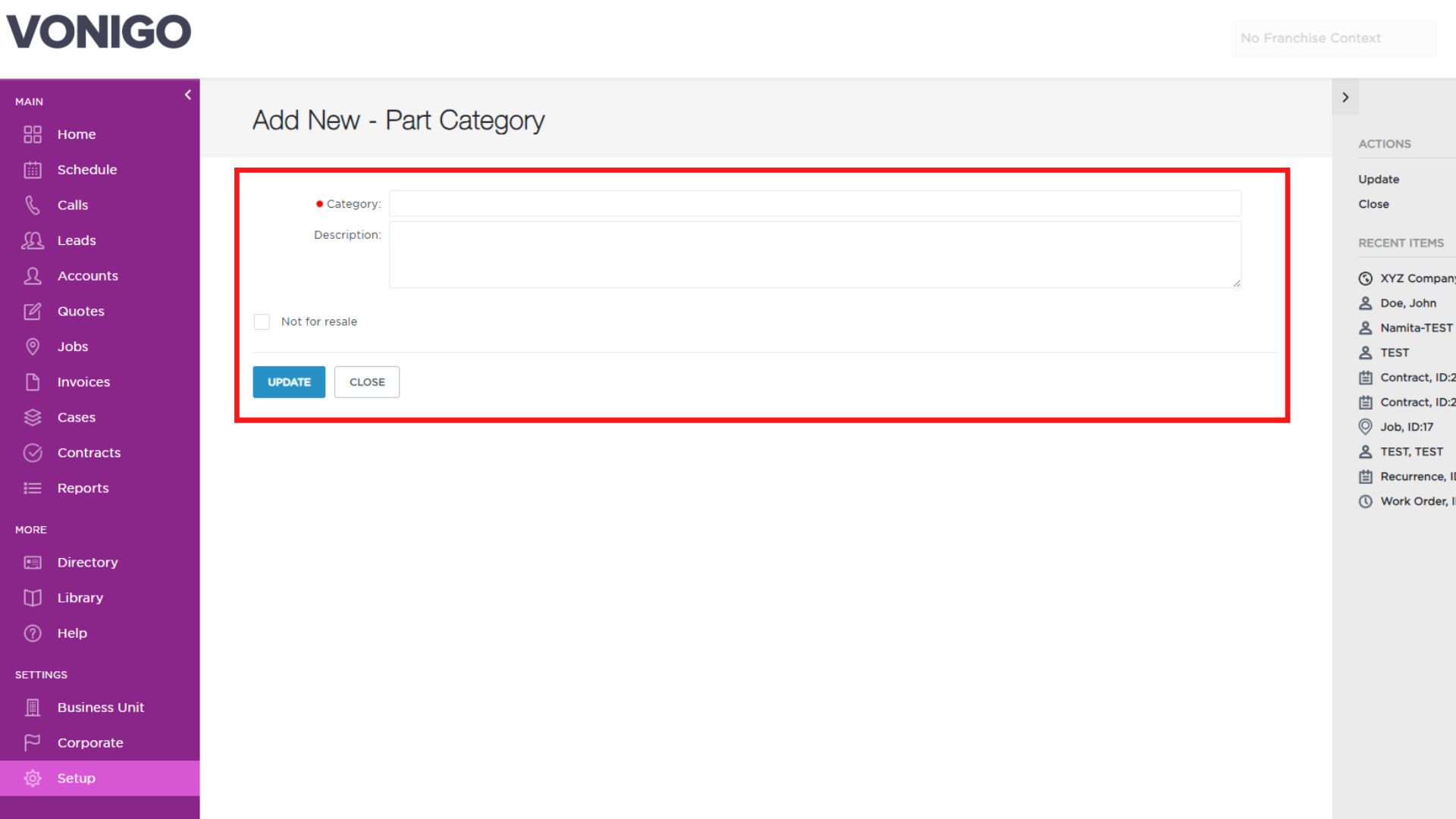The image size is (1456, 819).
Task: Open the Schedule calendar icon
Action: 33,170
